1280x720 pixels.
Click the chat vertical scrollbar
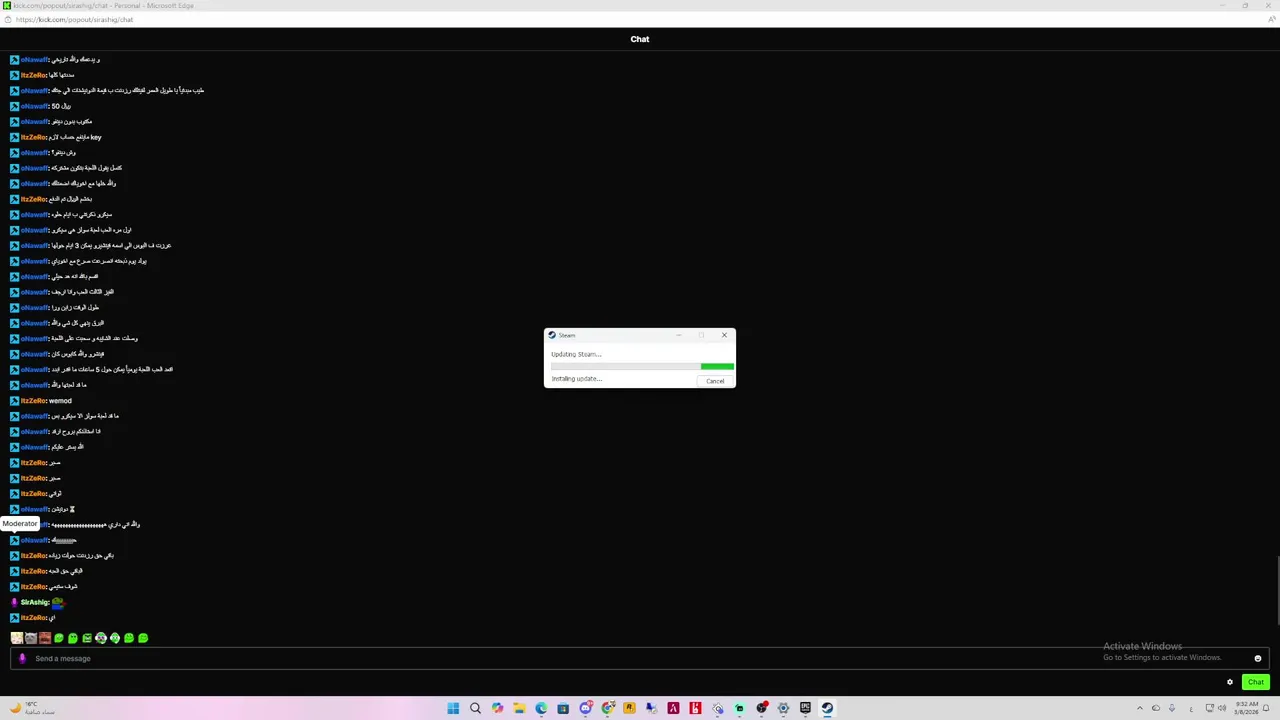(x=1277, y=590)
